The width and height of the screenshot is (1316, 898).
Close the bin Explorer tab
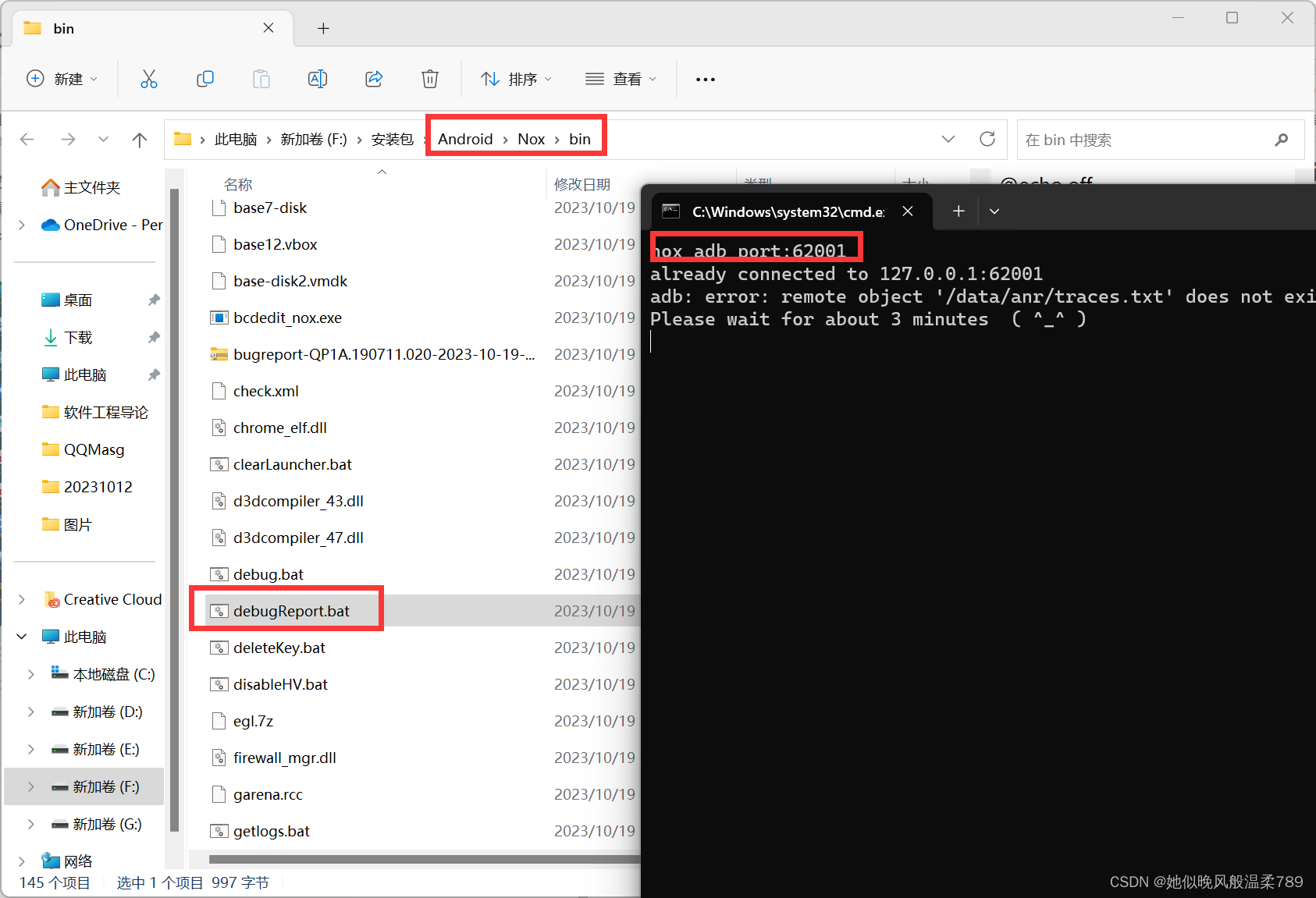click(269, 28)
